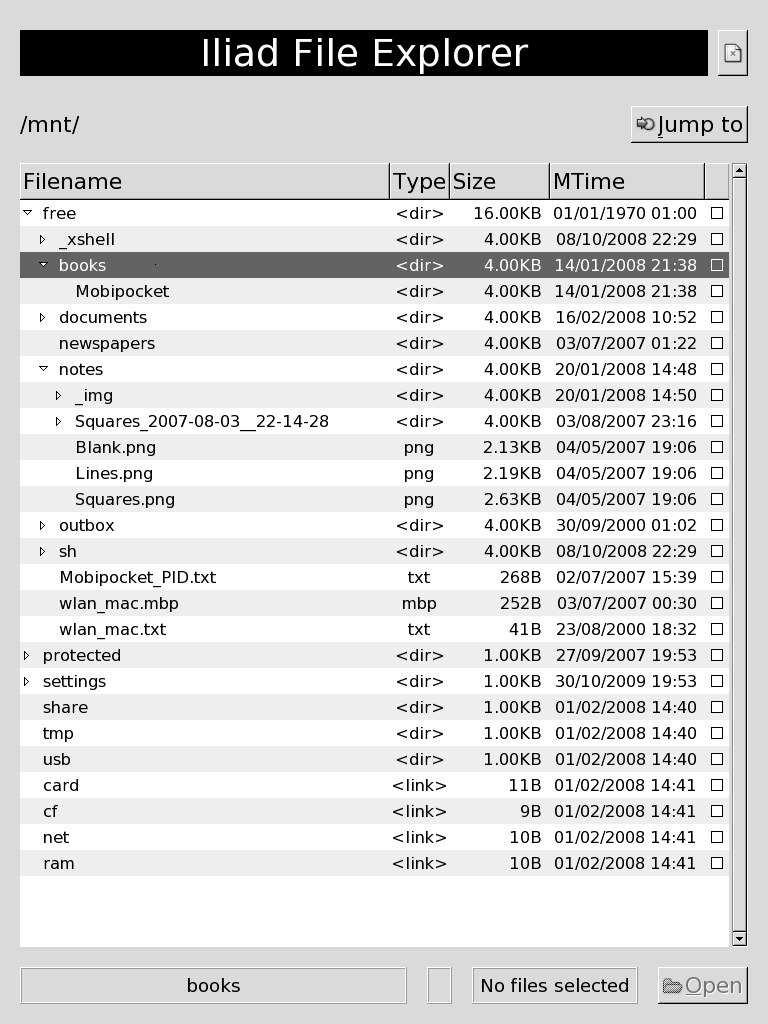
Task: Click the document icon beside the title bar
Action: 733,53
